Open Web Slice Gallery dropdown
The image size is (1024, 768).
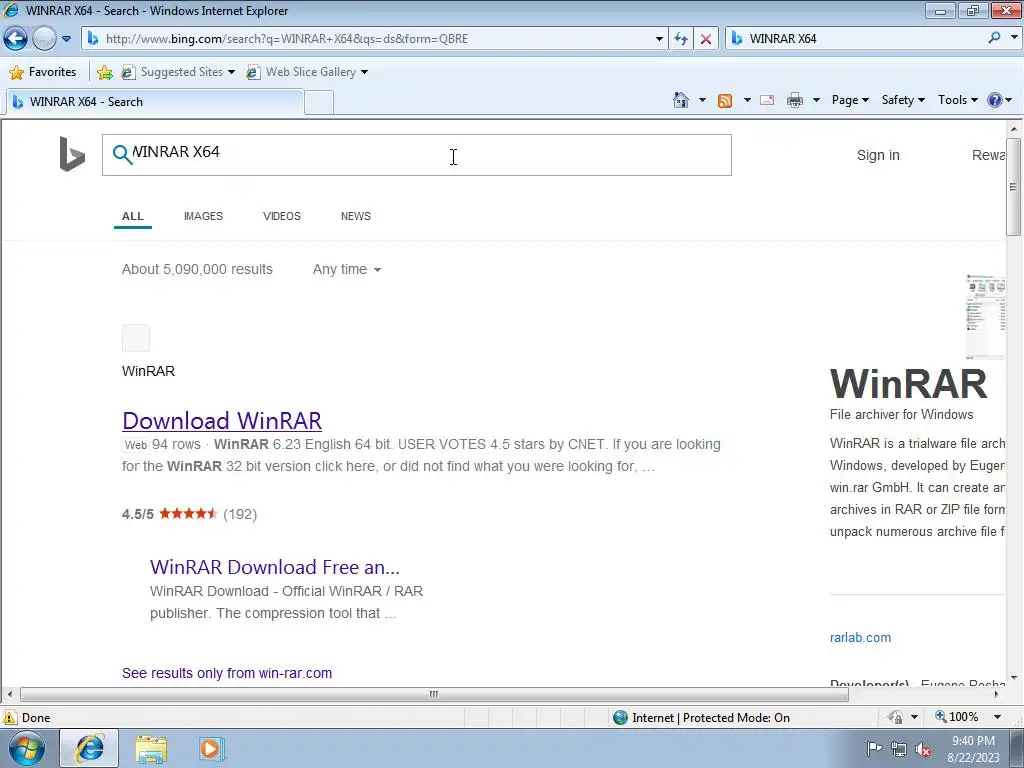point(307,72)
